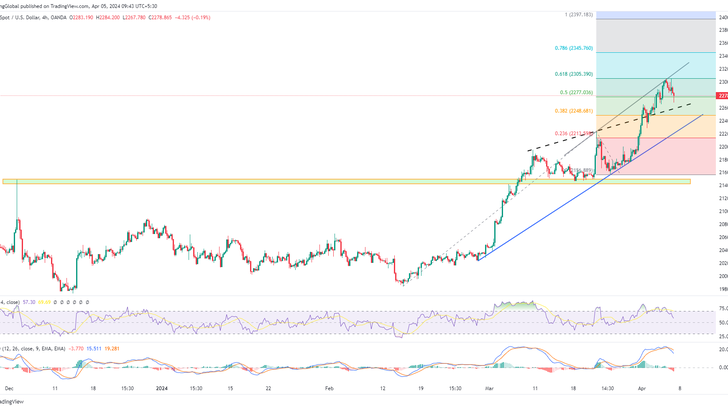Select the Fibonacci label 0.382 (2248.681)
The width and height of the screenshot is (728, 409).
click(573, 111)
